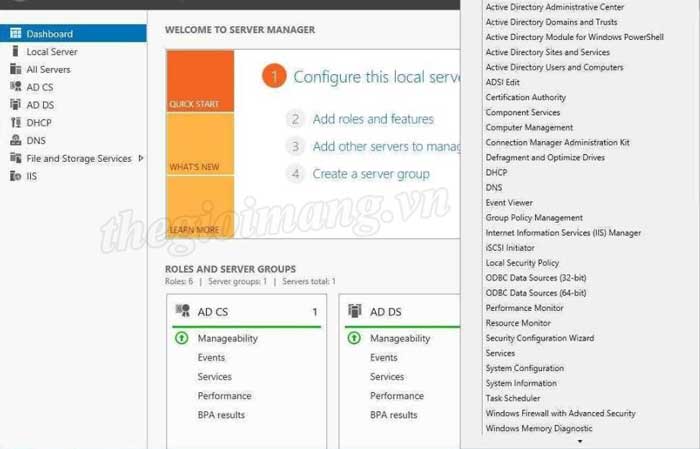Viewport: 700px width, 449px height.
Task: Open Security Configuration Wizard
Action: 540,338
